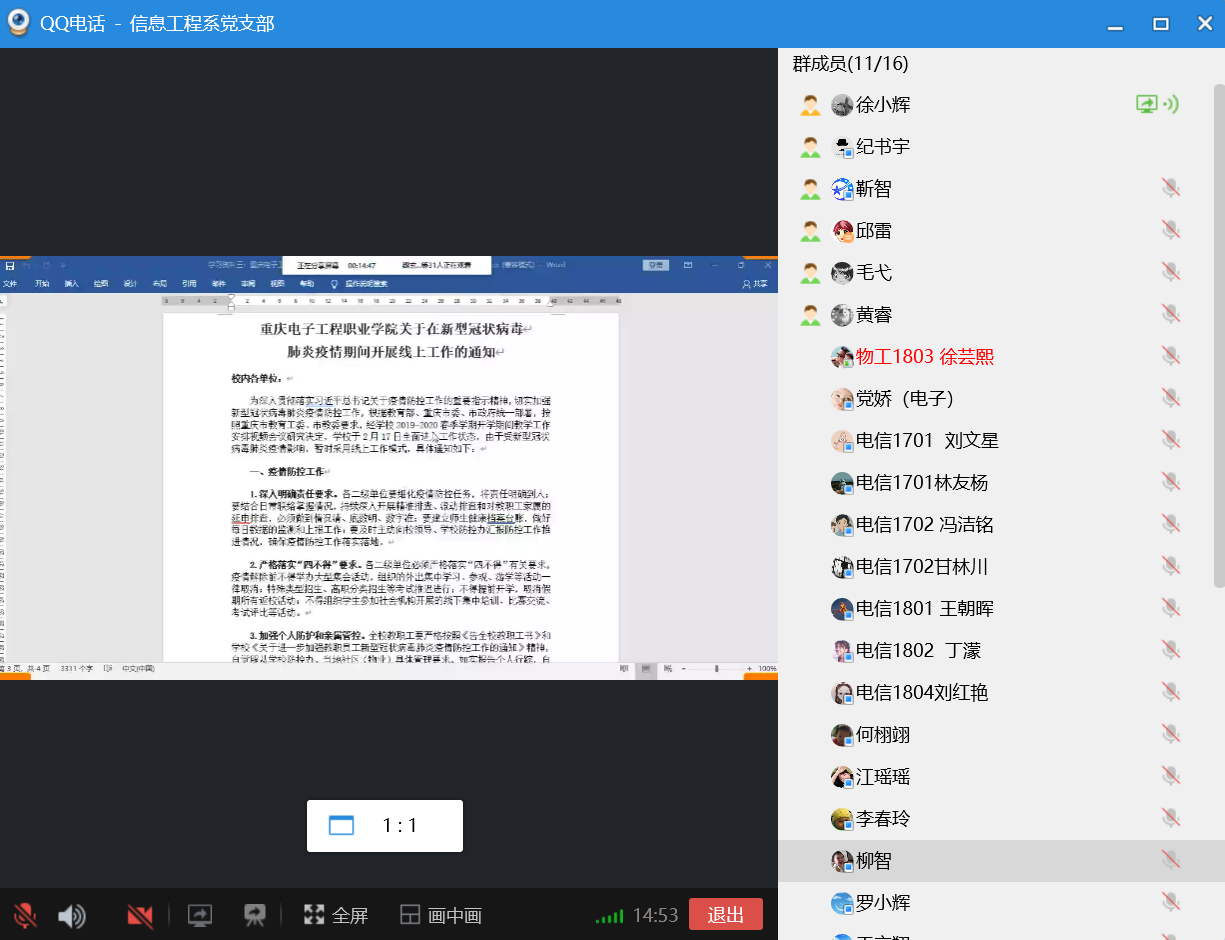Click the green signal strength indicator
This screenshot has height=940, width=1225.
(608, 915)
